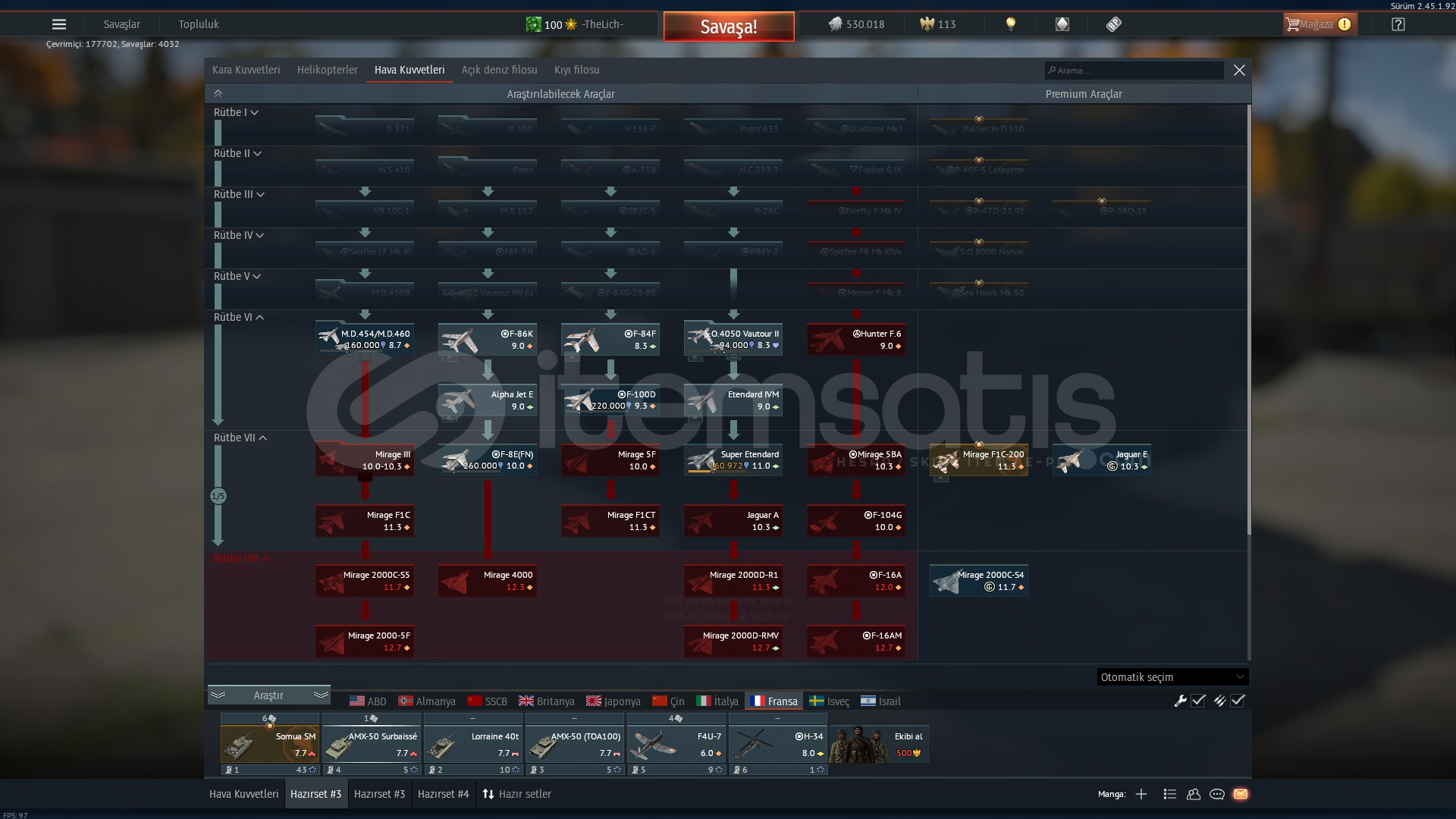Switch to Kara Kuvvetleri tab
1456x819 pixels.
[246, 70]
